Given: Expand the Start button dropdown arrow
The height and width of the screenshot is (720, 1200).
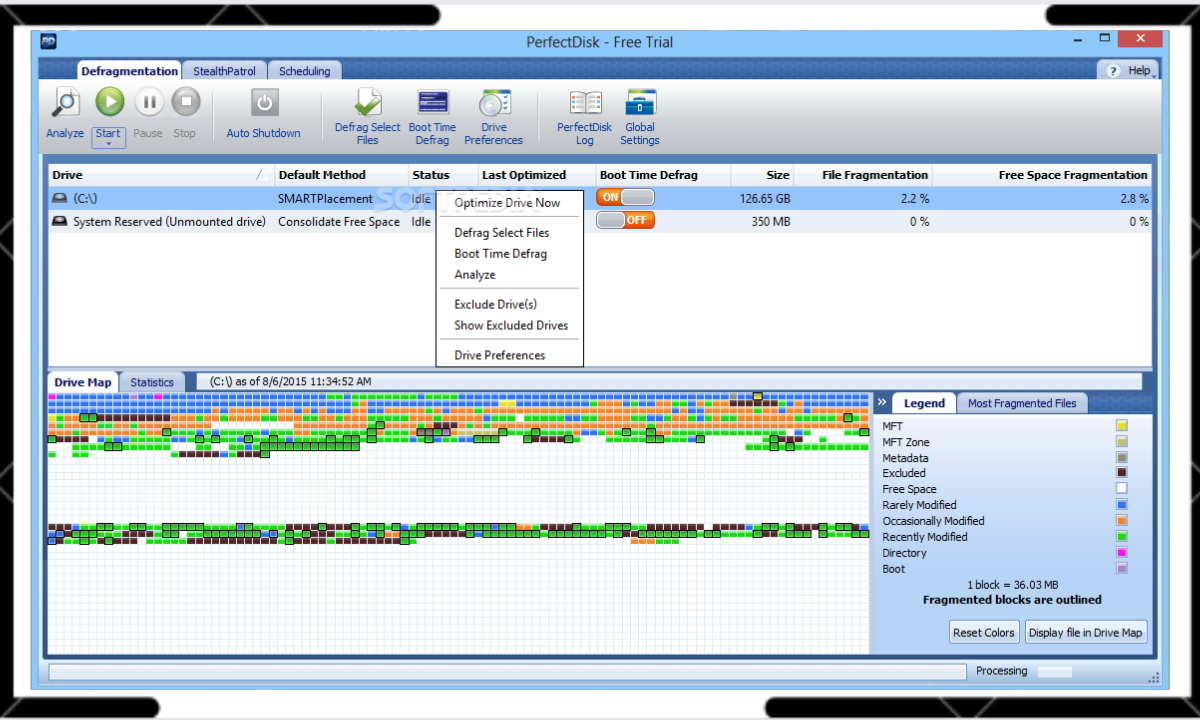Looking at the screenshot, I should tap(108, 141).
